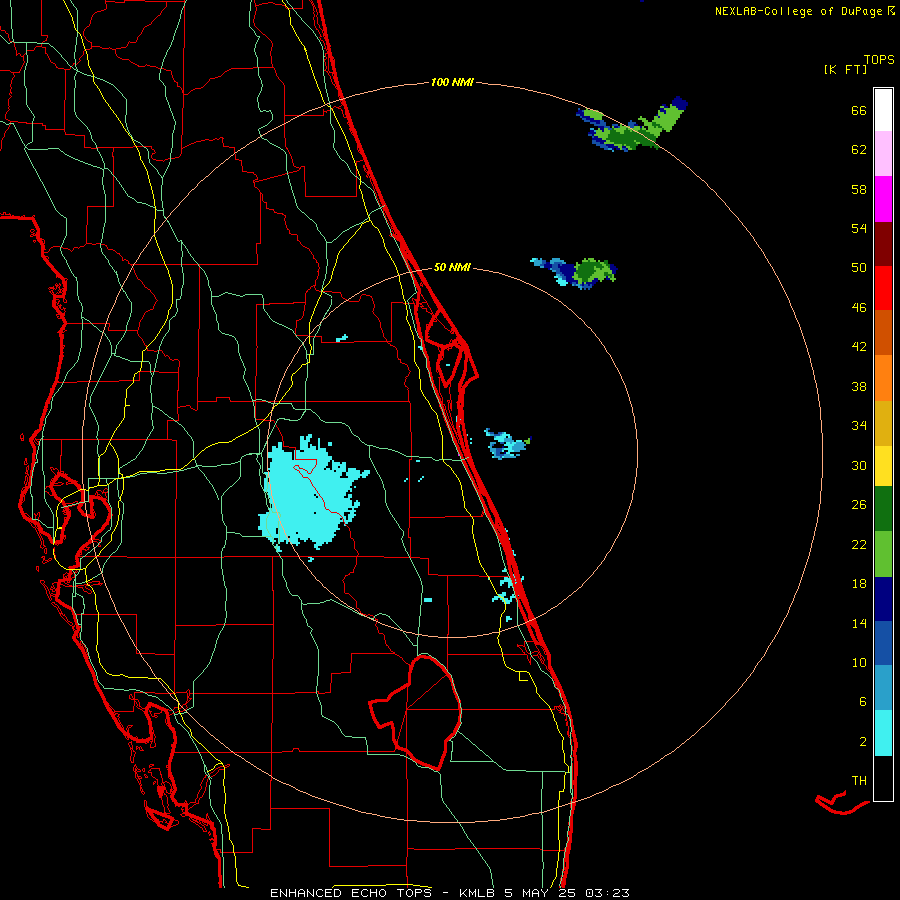Image resolution: width=900 pixels, height=900 pixels.
Task: Click the yellow 30 kft legend swatch
Action: pyautogui.click(x=883, y=466)
